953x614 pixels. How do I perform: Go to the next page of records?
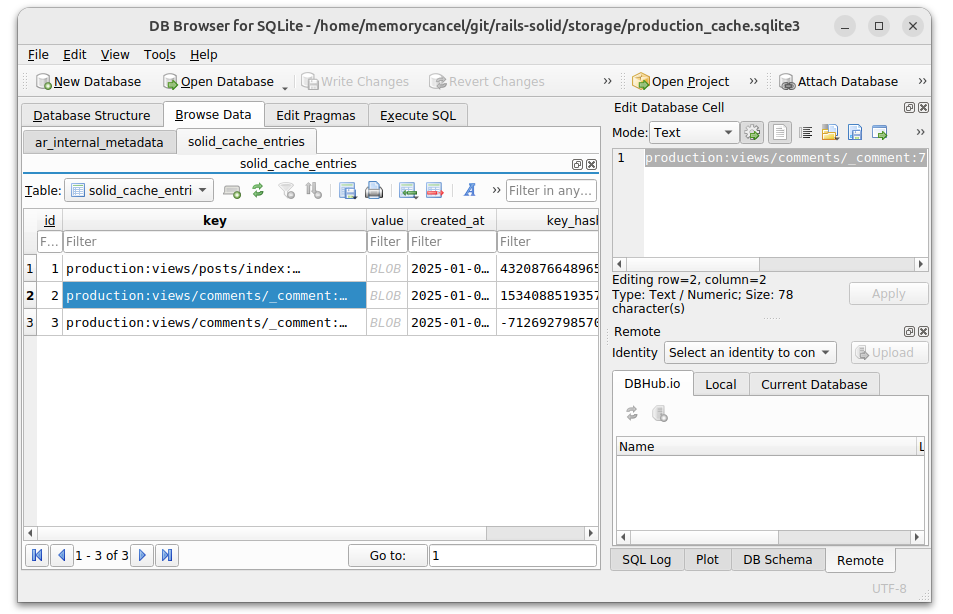click(142, 555)
